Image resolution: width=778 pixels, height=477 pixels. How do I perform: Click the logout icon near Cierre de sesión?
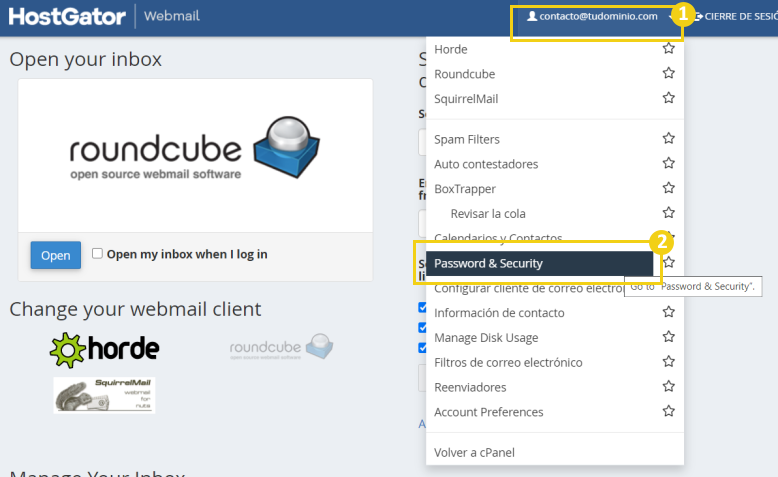coord(698,17)
